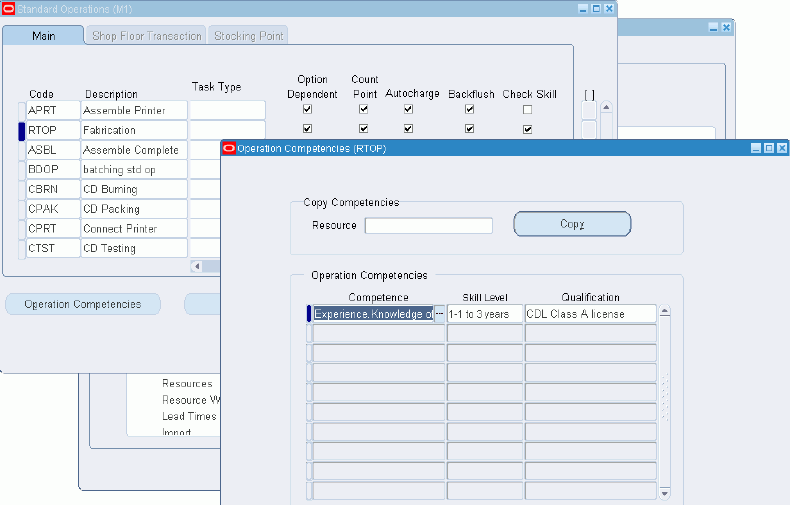The width and height of the screenshot is (790, 505).
Task: Click the Resource input field
Action: 429,225
